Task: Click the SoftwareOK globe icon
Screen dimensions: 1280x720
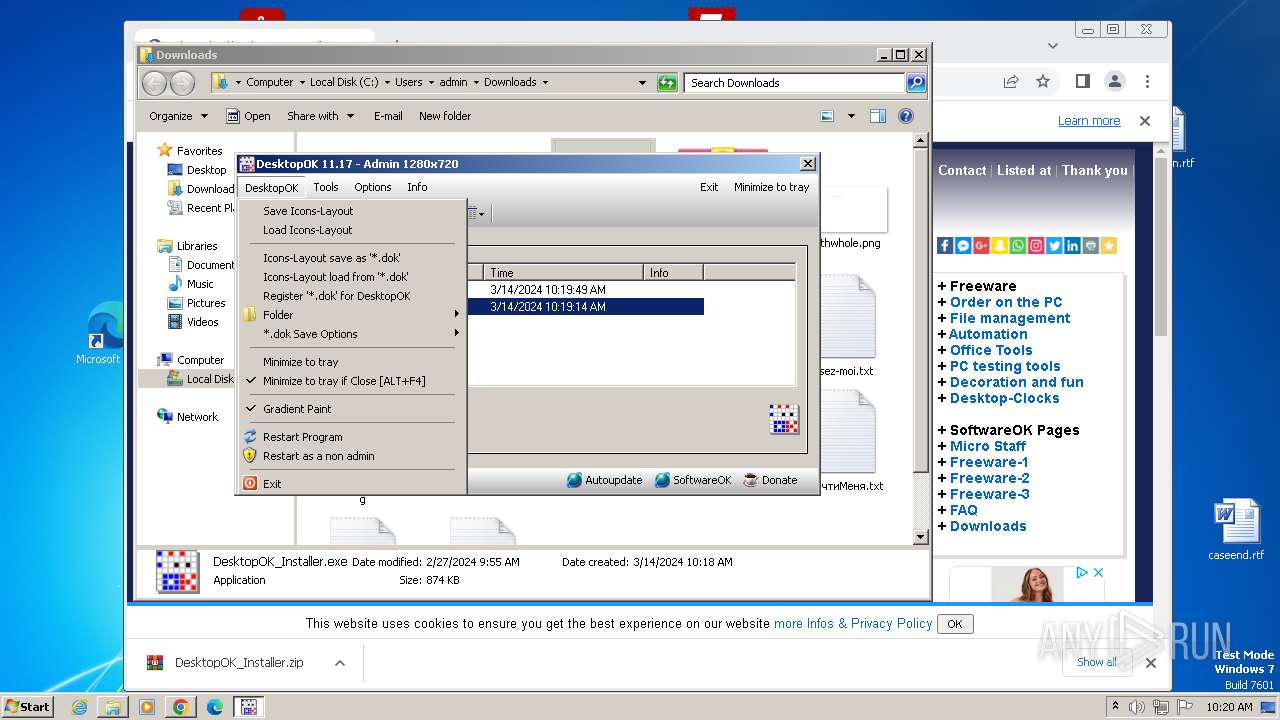Action: tap(662, 480)
